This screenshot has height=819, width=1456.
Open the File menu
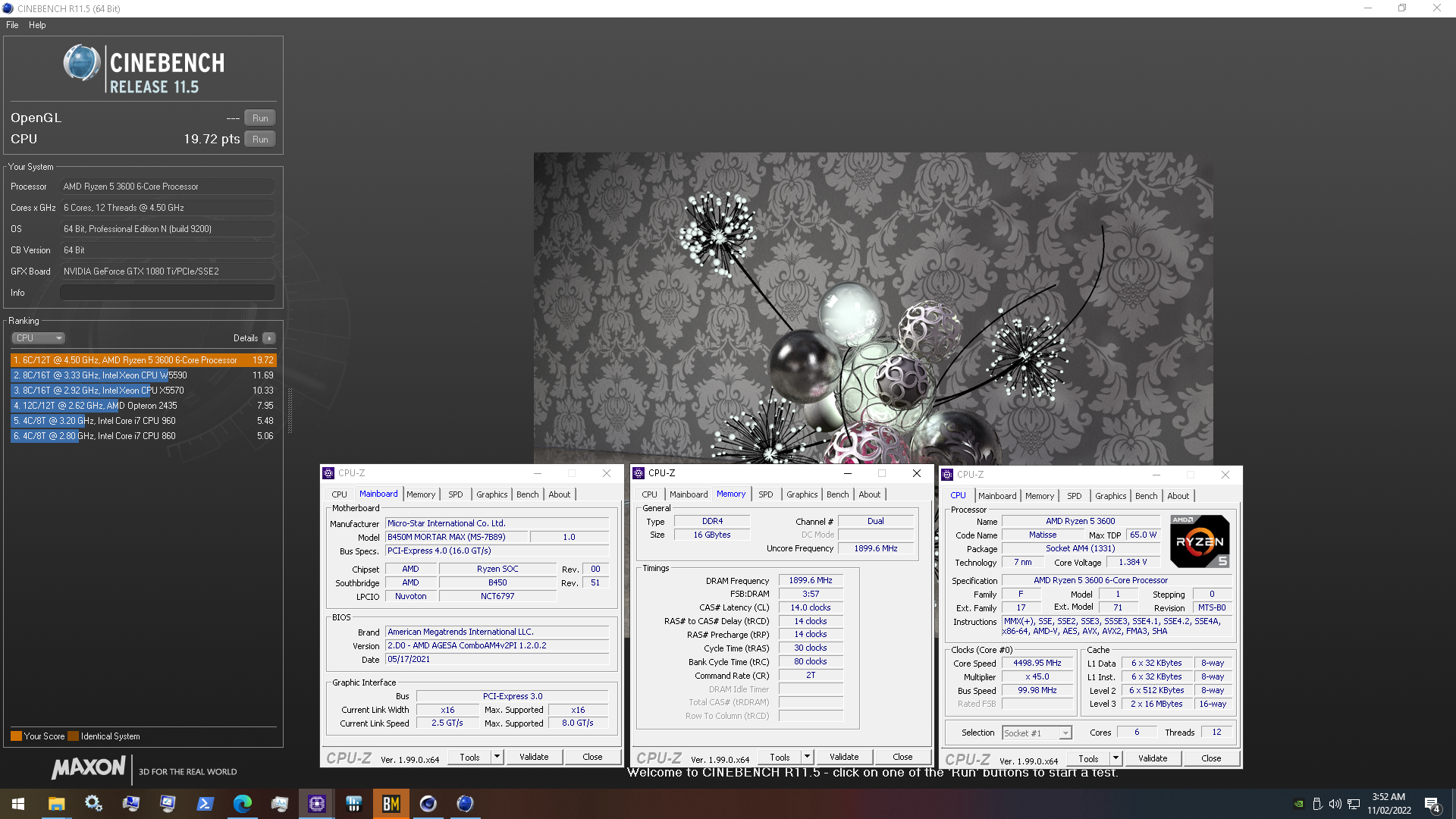(x=12, y=25)
